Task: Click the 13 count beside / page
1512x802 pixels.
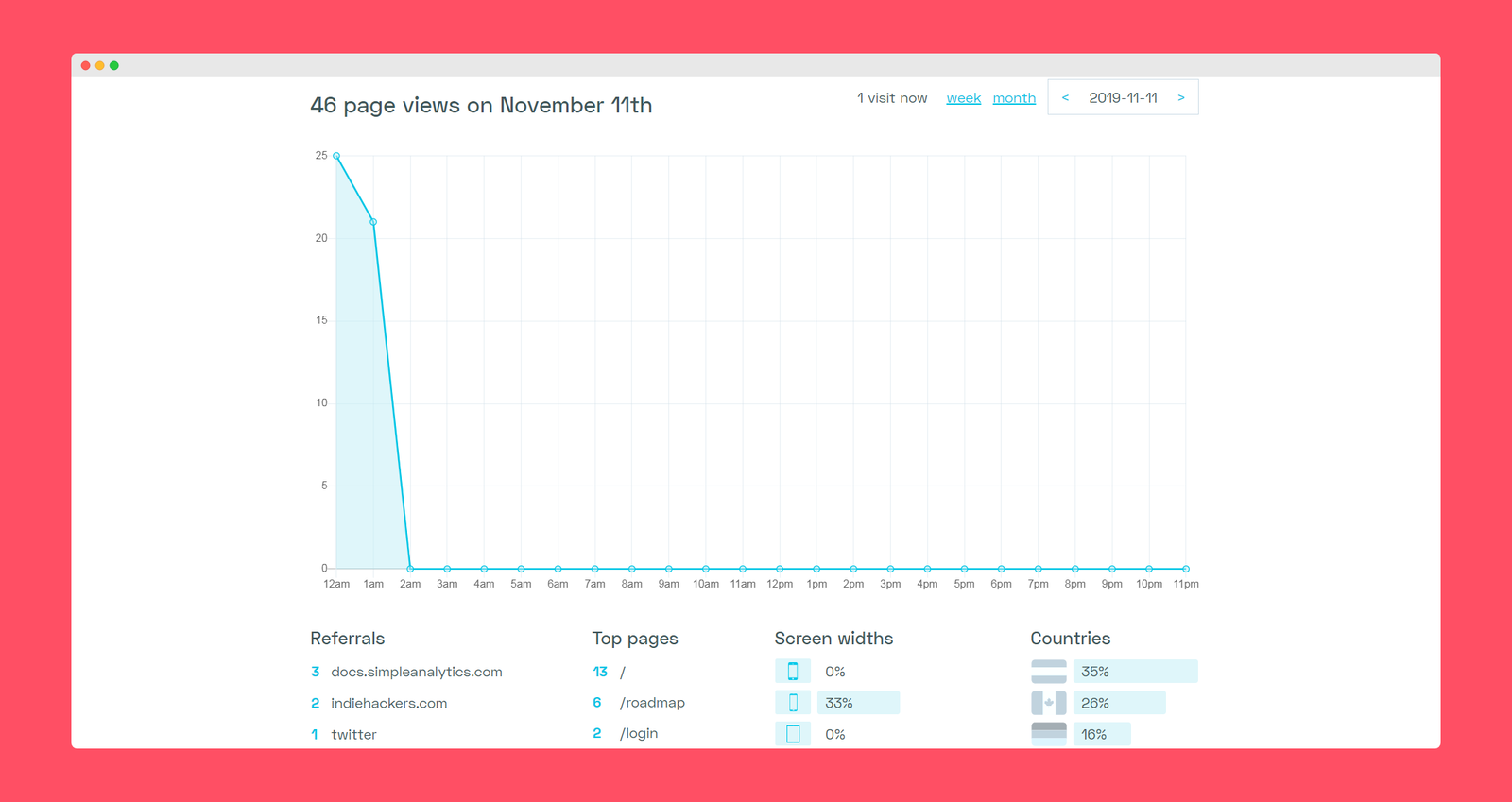Action: tap(600, 672)
